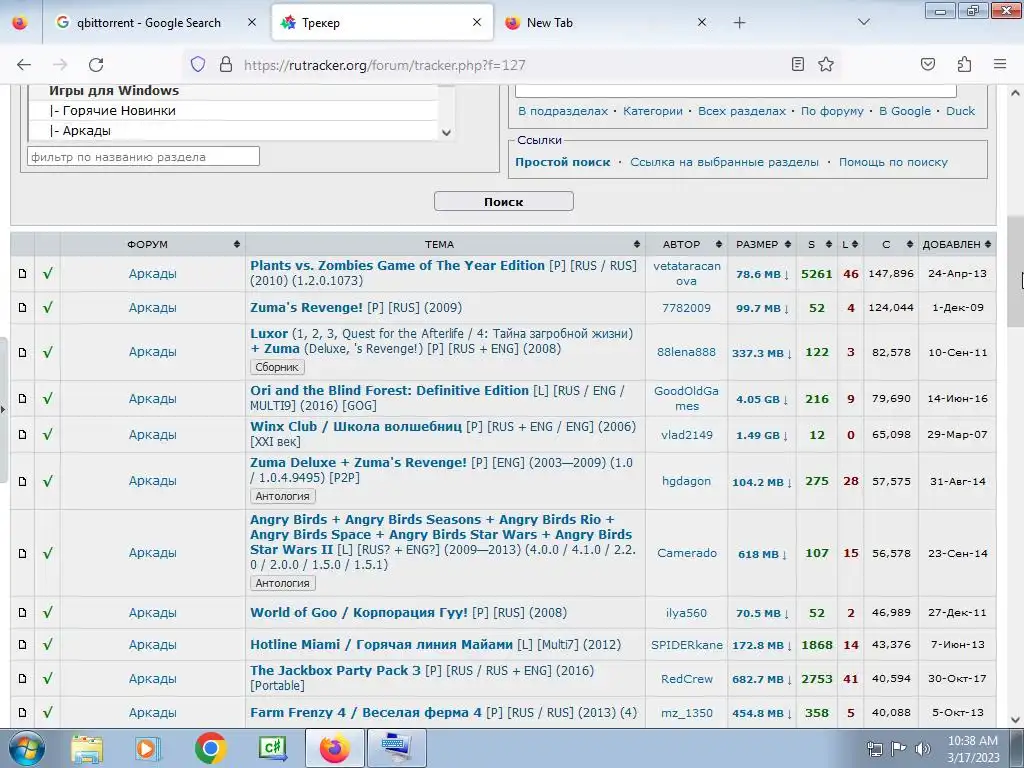This screenshot has width=1024, height=768.
Task: Open a new tab with plus button
Action: 739,23
